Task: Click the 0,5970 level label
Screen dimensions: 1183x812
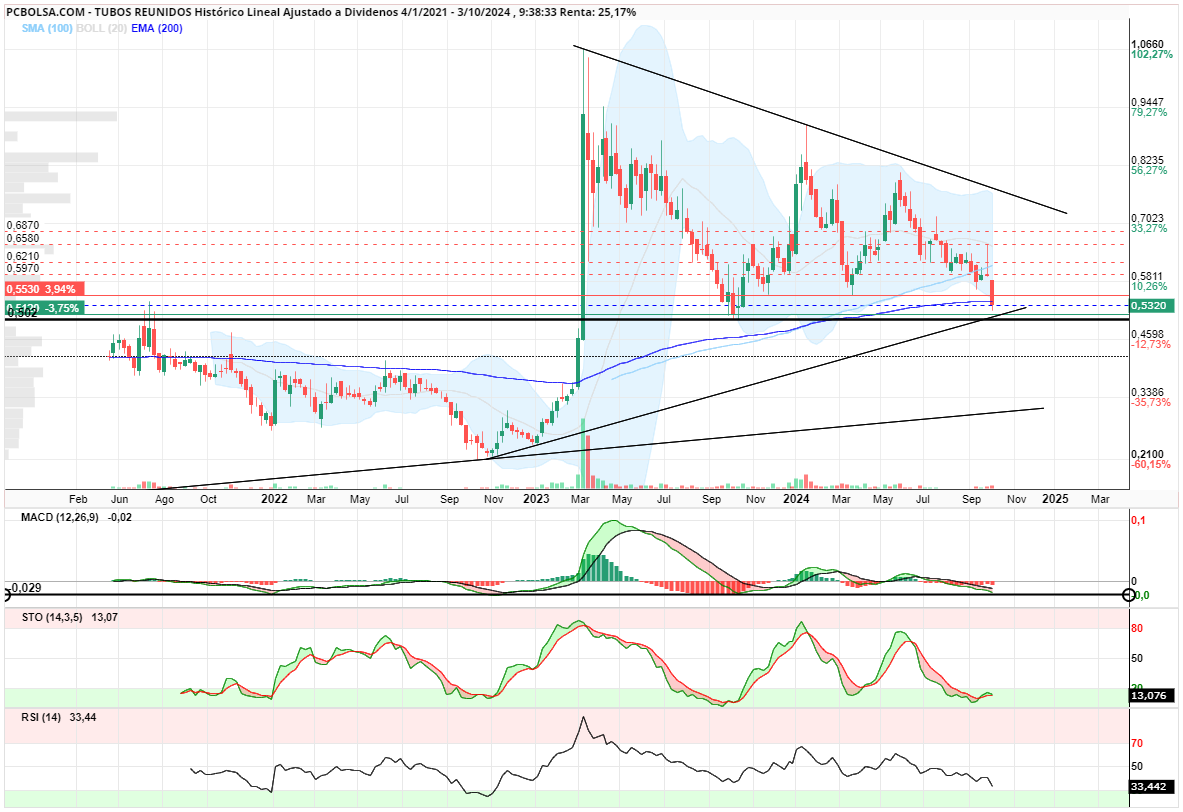Action: (x=23, y=268)
